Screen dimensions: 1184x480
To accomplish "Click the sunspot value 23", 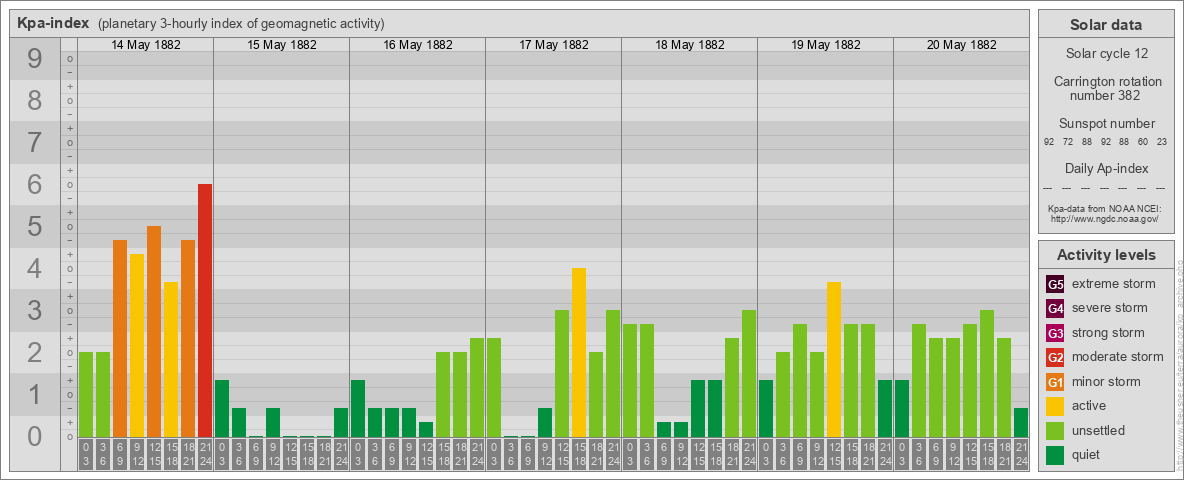I will click(1162, 142).
